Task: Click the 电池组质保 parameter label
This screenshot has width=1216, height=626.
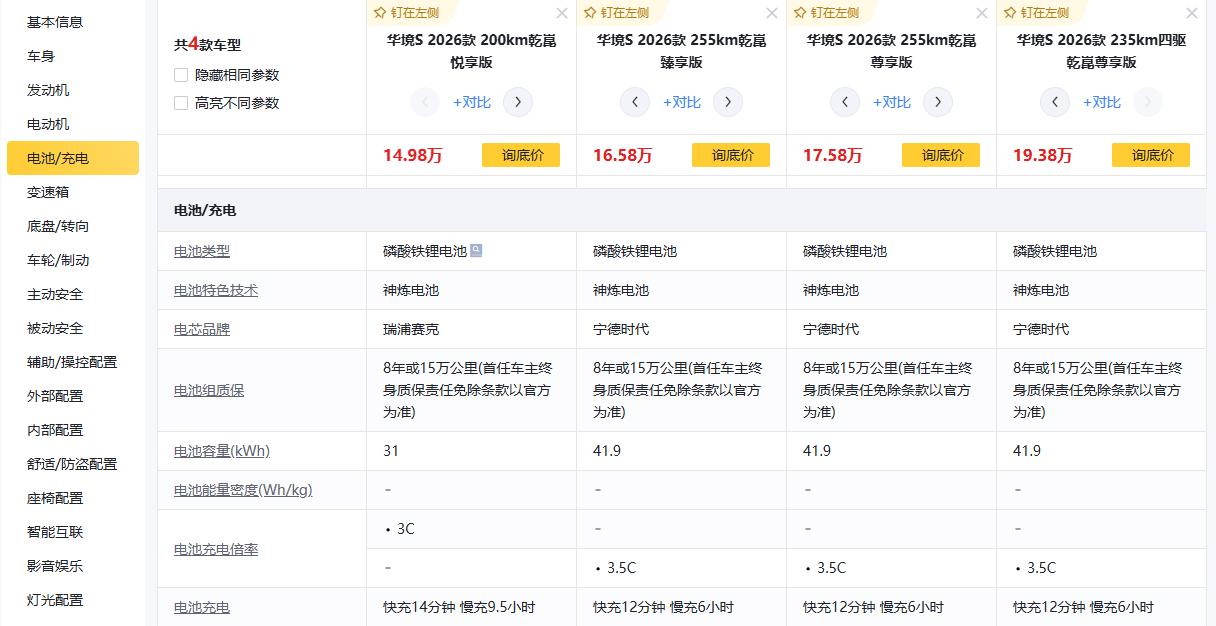Action: point(209,390)
